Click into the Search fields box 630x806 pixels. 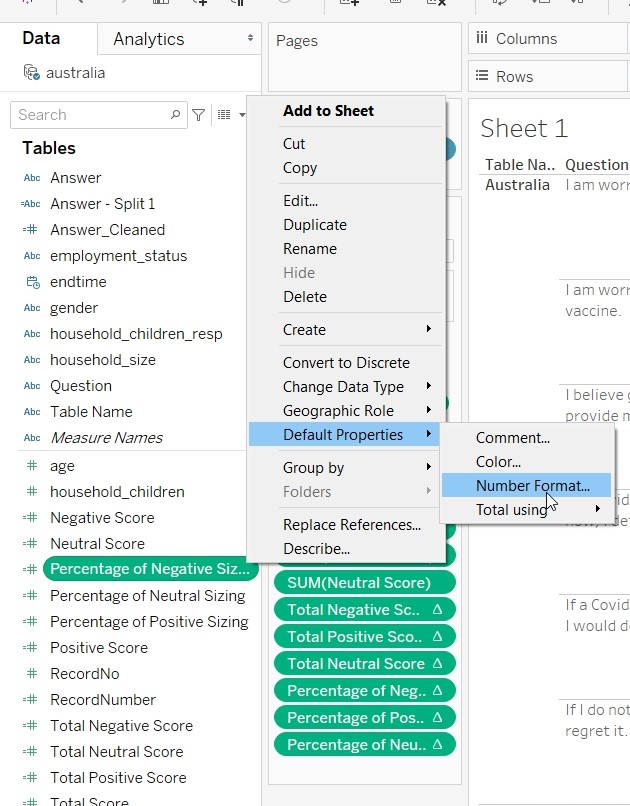click(90, 115)
